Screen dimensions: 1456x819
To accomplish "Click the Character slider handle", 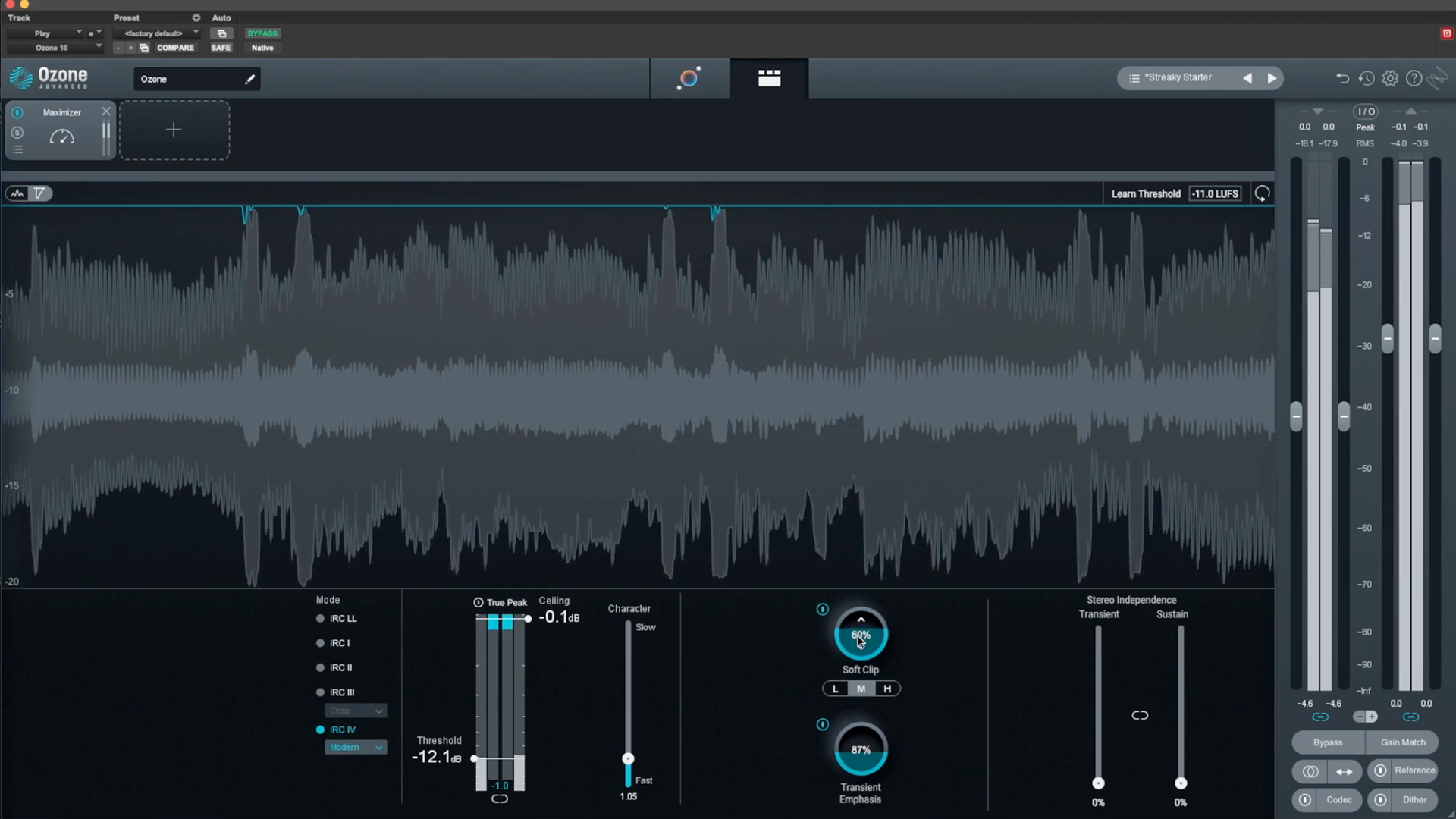I will pyautogui.click(x=628, y=759).
